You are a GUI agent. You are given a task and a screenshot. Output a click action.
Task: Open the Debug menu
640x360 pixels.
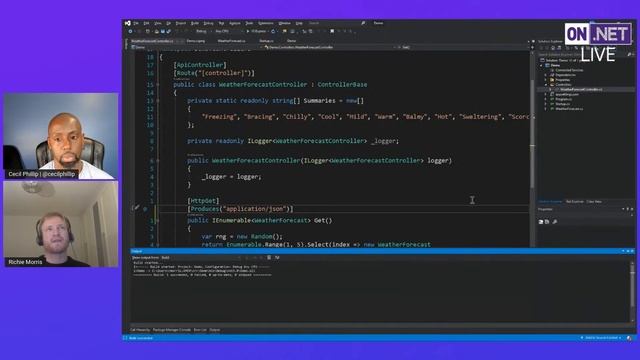click(208, 23)
